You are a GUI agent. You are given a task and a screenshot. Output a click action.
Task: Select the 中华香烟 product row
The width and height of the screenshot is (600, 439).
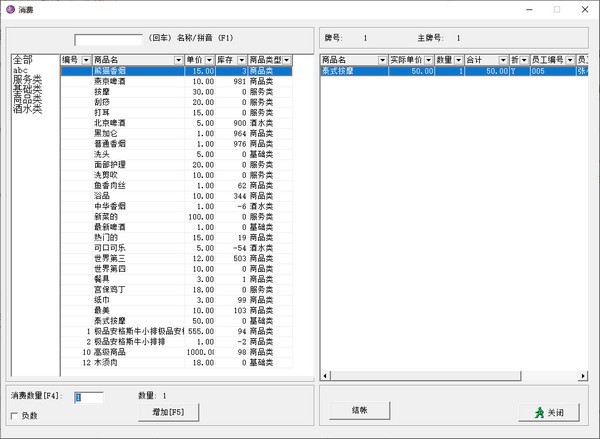point(177,206)
